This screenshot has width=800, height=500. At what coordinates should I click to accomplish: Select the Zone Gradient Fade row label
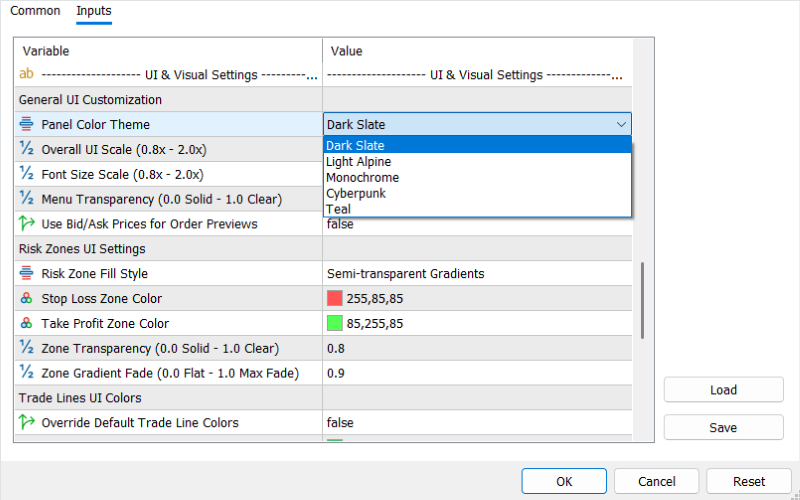[x=170, y=374]
